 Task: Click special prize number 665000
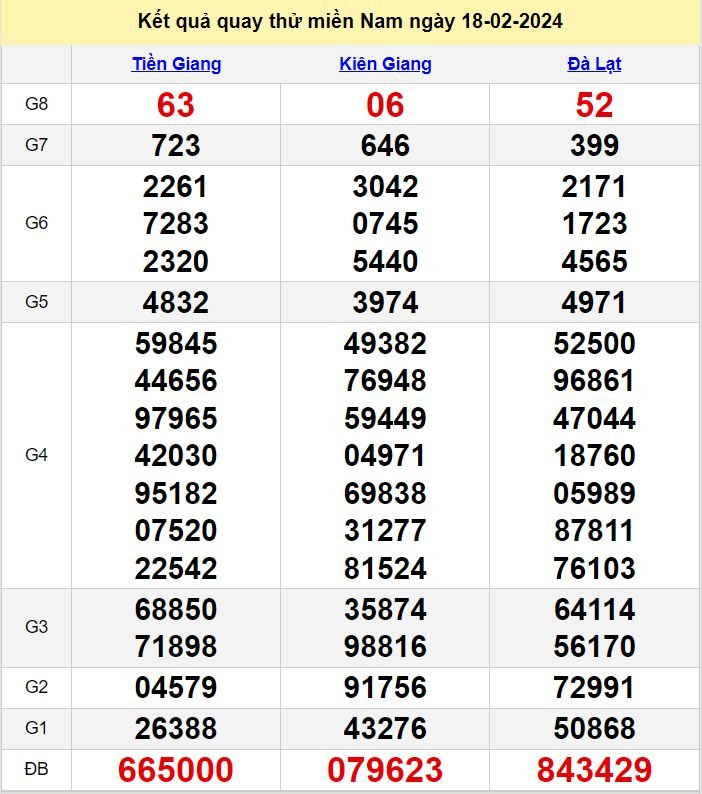click(x=176, y=770)
